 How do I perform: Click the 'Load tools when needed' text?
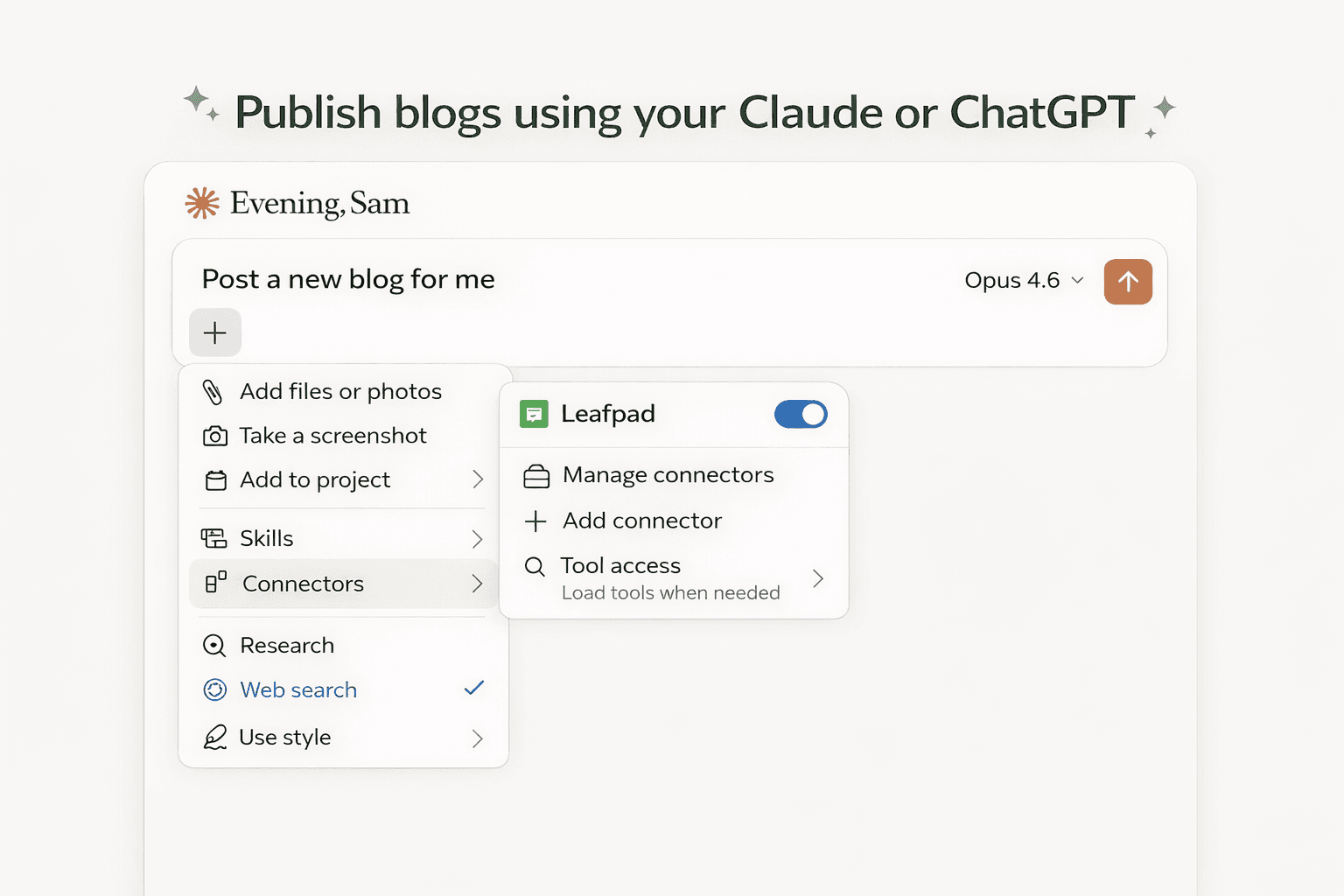tap(671, 593)
